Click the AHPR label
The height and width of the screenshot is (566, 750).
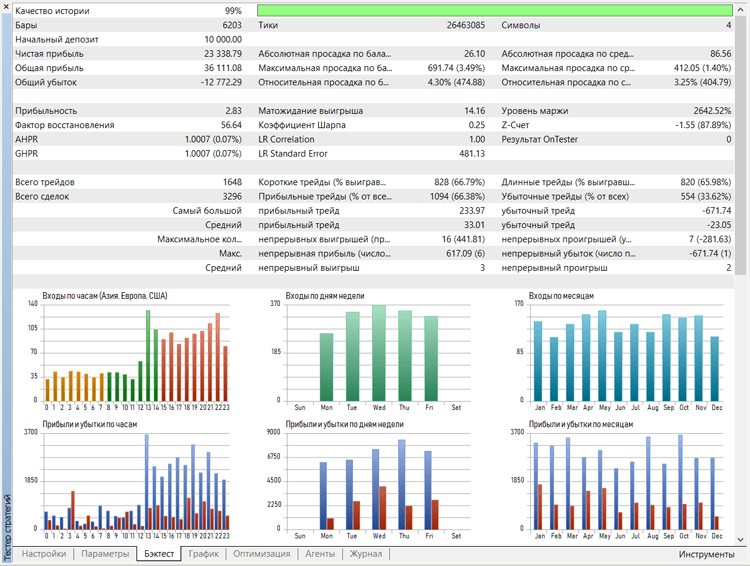pyautogui.click(x=26, y=139)
